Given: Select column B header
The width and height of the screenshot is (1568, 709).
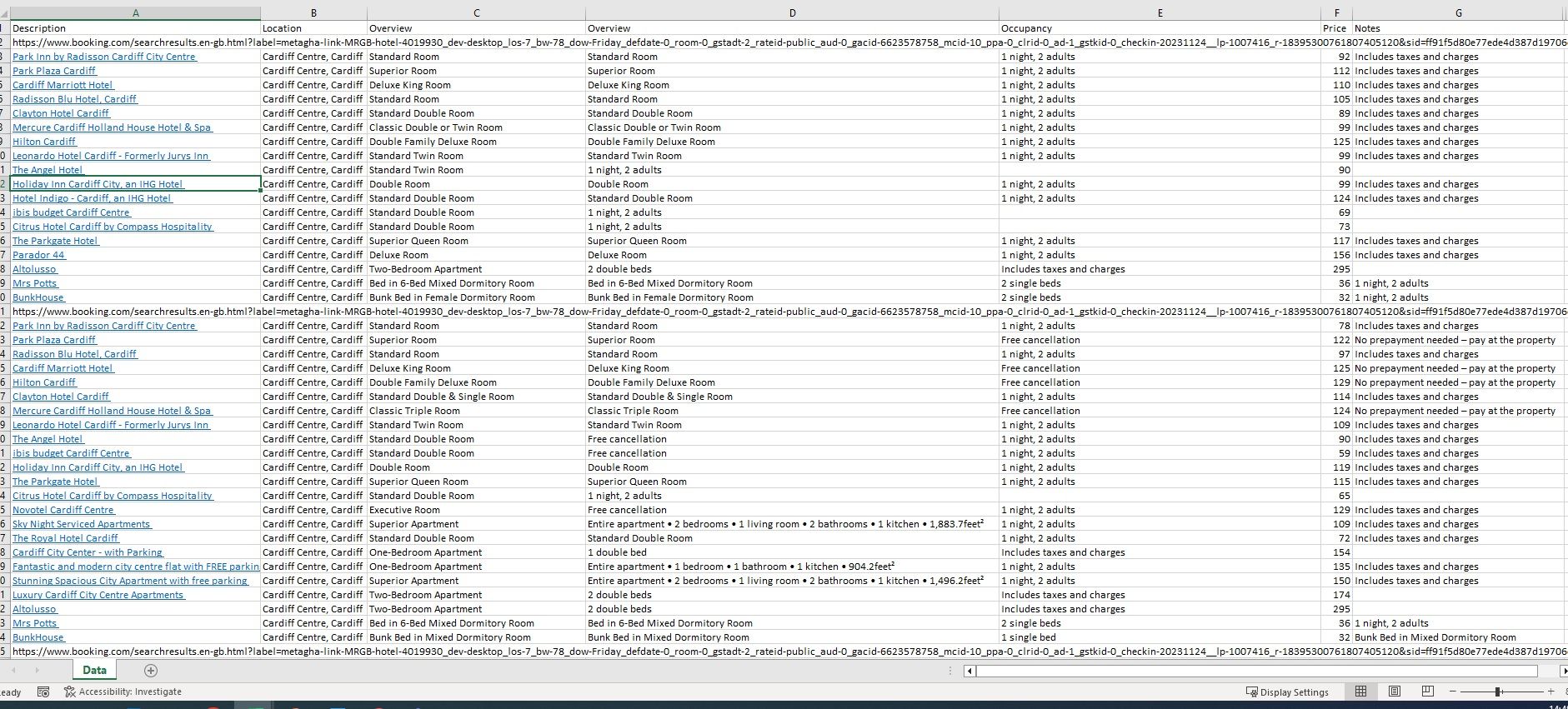Looking at the screenshot, I should [314, 12].
